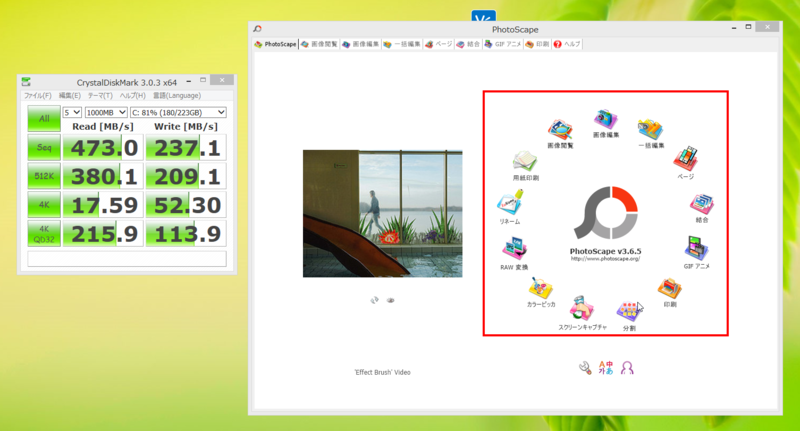Open the wrench settings icon below the circle

click(585, 368)
